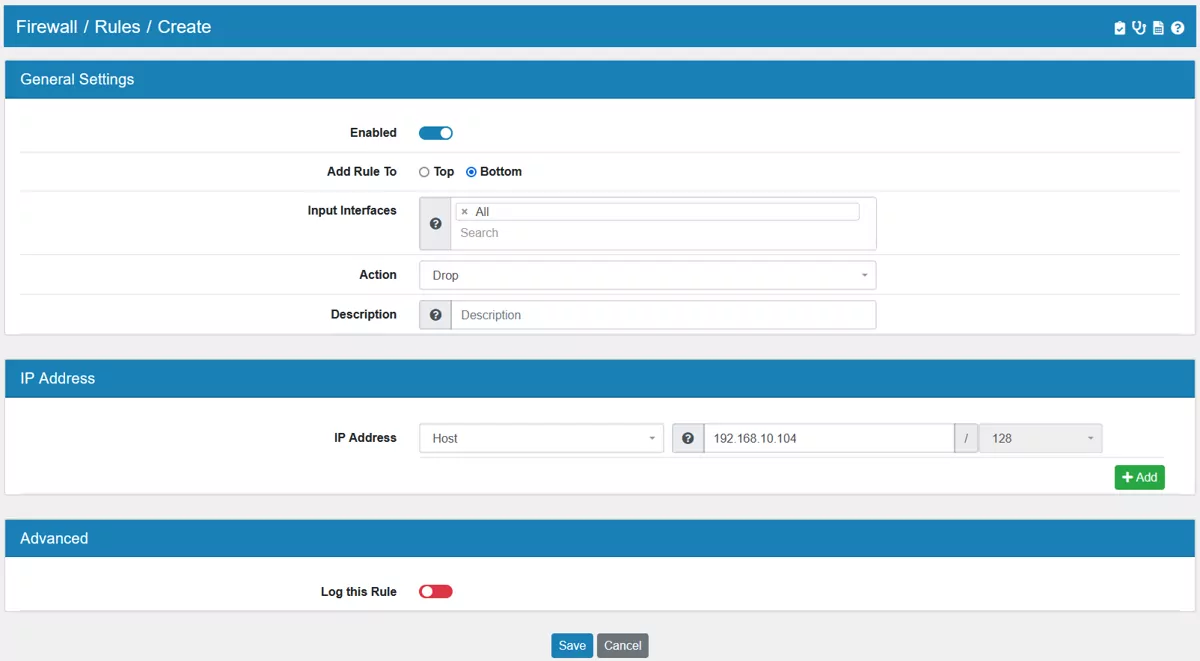This screenshot has height=661, width=1200.
Task: Open the stethoscope diagnostics icon
Action: point(1139,28)
